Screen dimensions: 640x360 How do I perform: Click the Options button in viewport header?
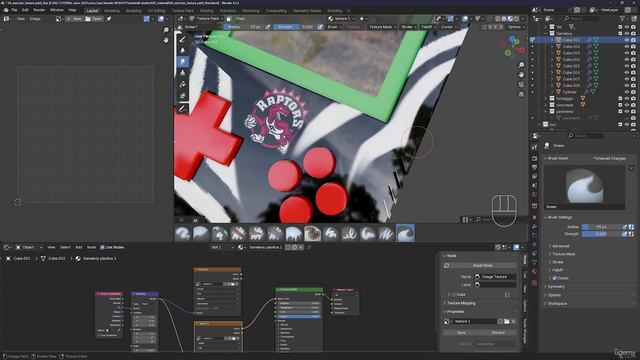pyautogui.click(x=516, y=27)
